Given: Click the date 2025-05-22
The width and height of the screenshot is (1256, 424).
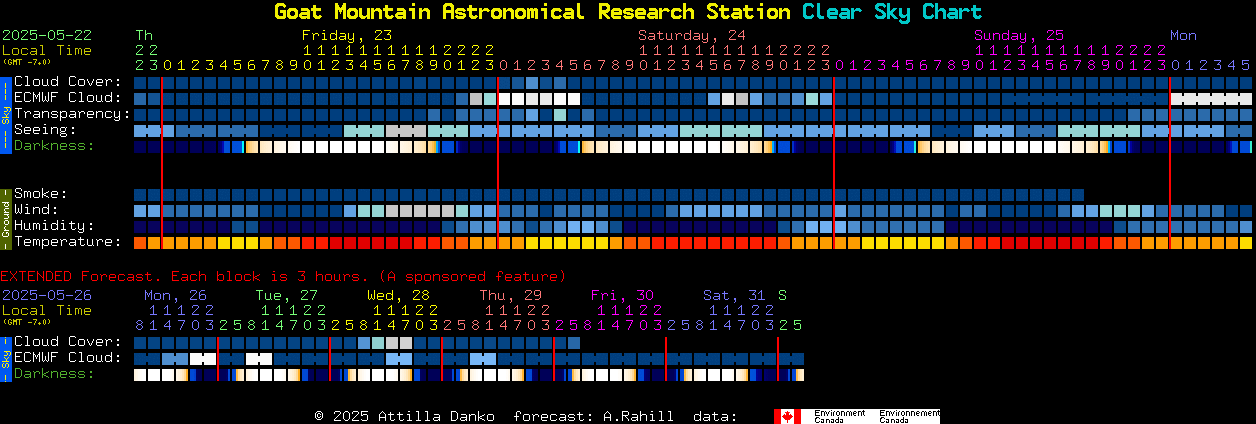Looking at the screenshot, I should click(47, 35).
